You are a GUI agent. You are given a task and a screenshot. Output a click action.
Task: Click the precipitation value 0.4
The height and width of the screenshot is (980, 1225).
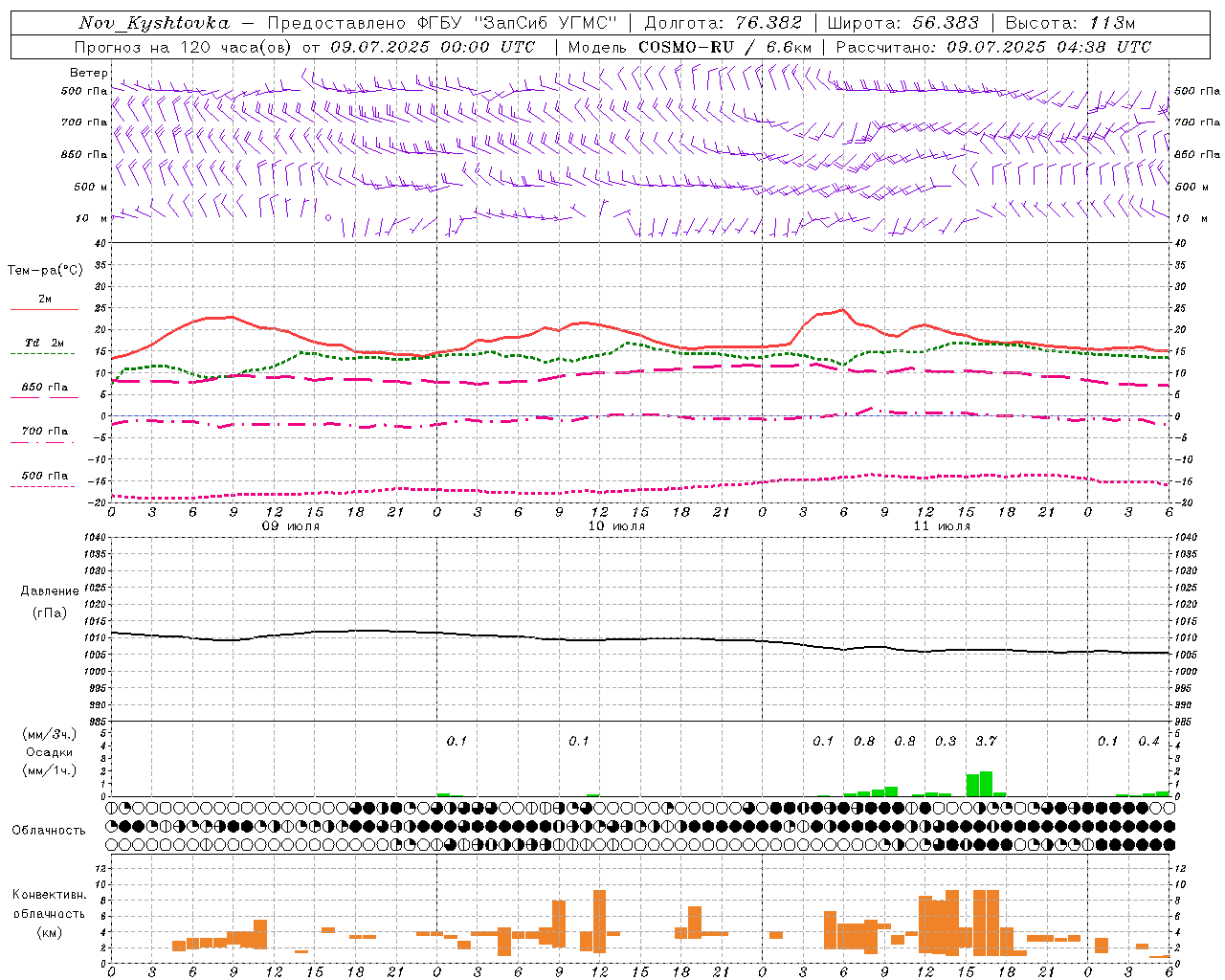coord(1148,741)
